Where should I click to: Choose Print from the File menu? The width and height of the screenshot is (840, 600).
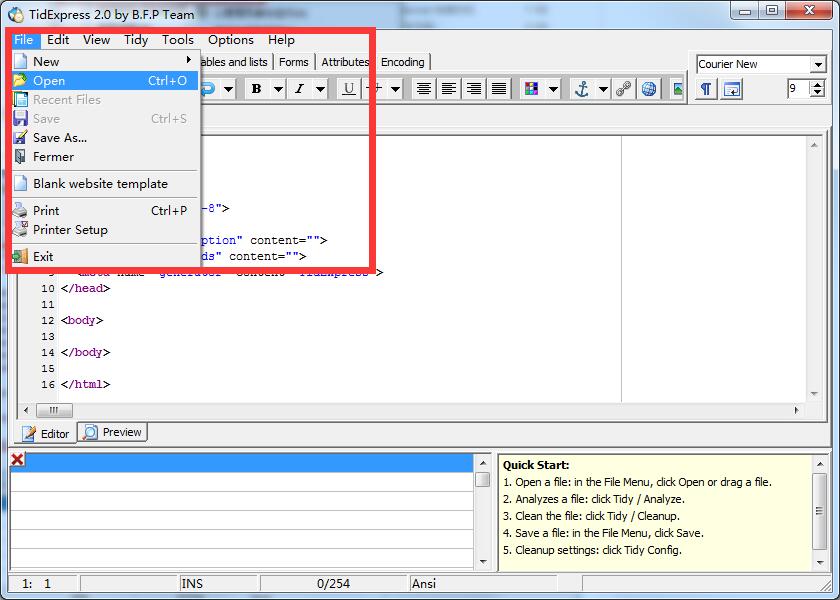click(x=105, y=211)
